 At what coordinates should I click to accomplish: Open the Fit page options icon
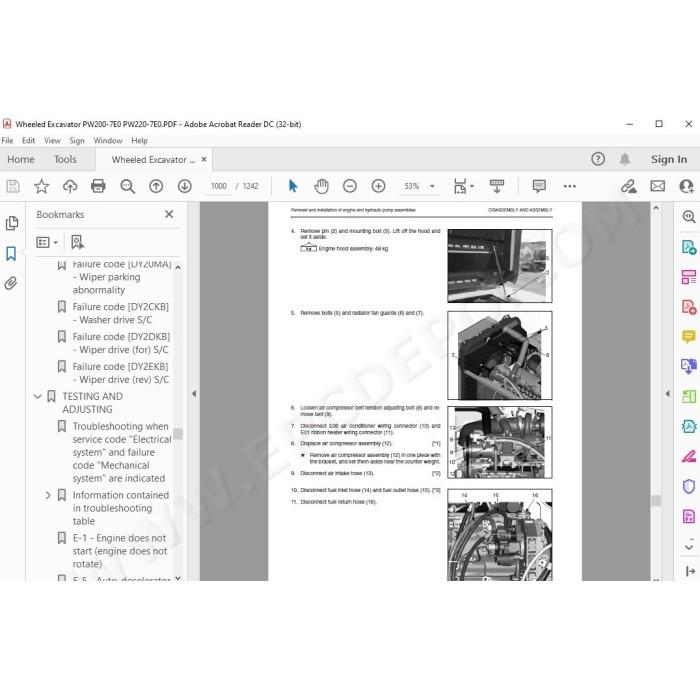[463, 186]
